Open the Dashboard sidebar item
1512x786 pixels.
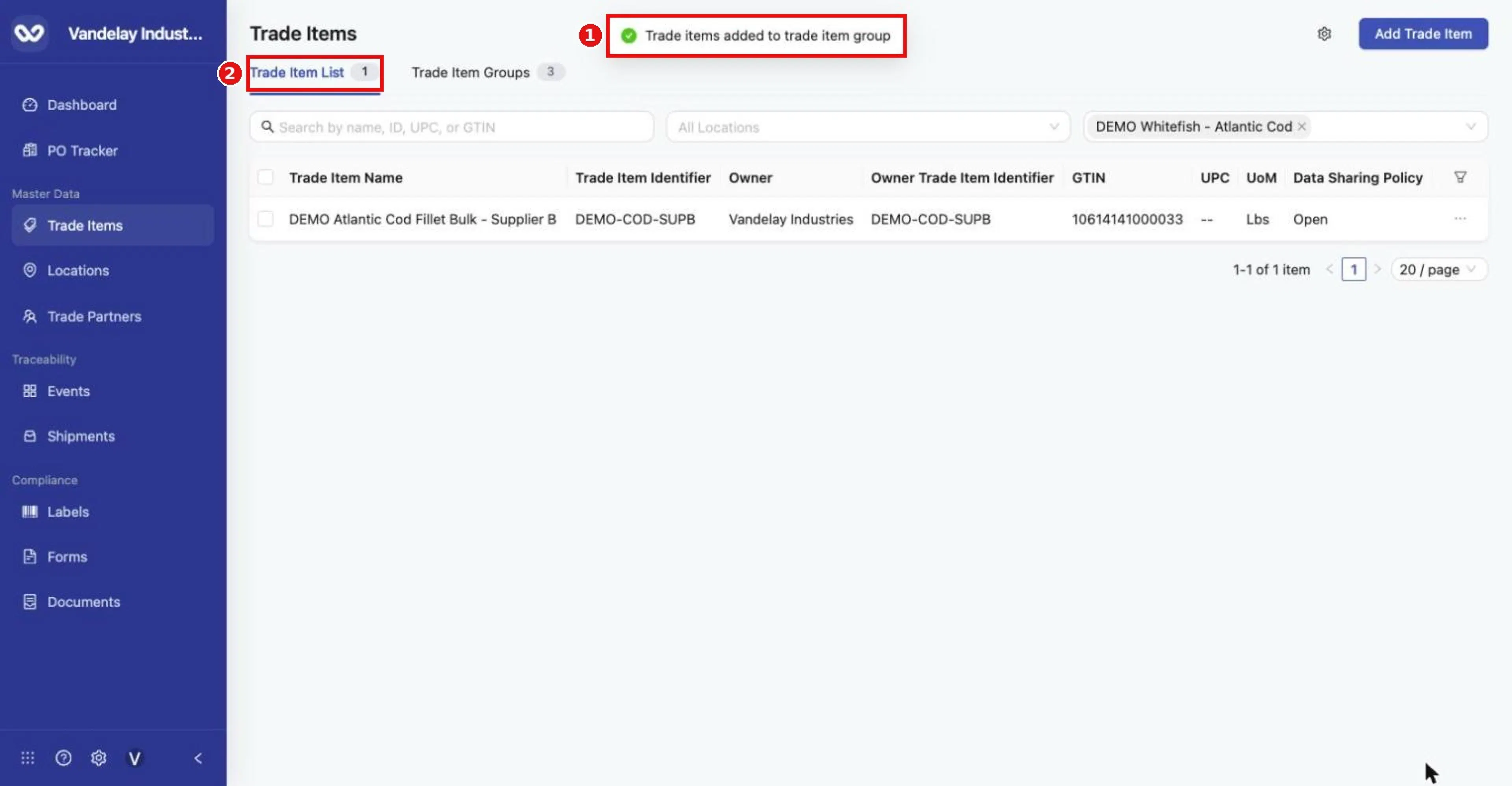click(x=82, y=104)
